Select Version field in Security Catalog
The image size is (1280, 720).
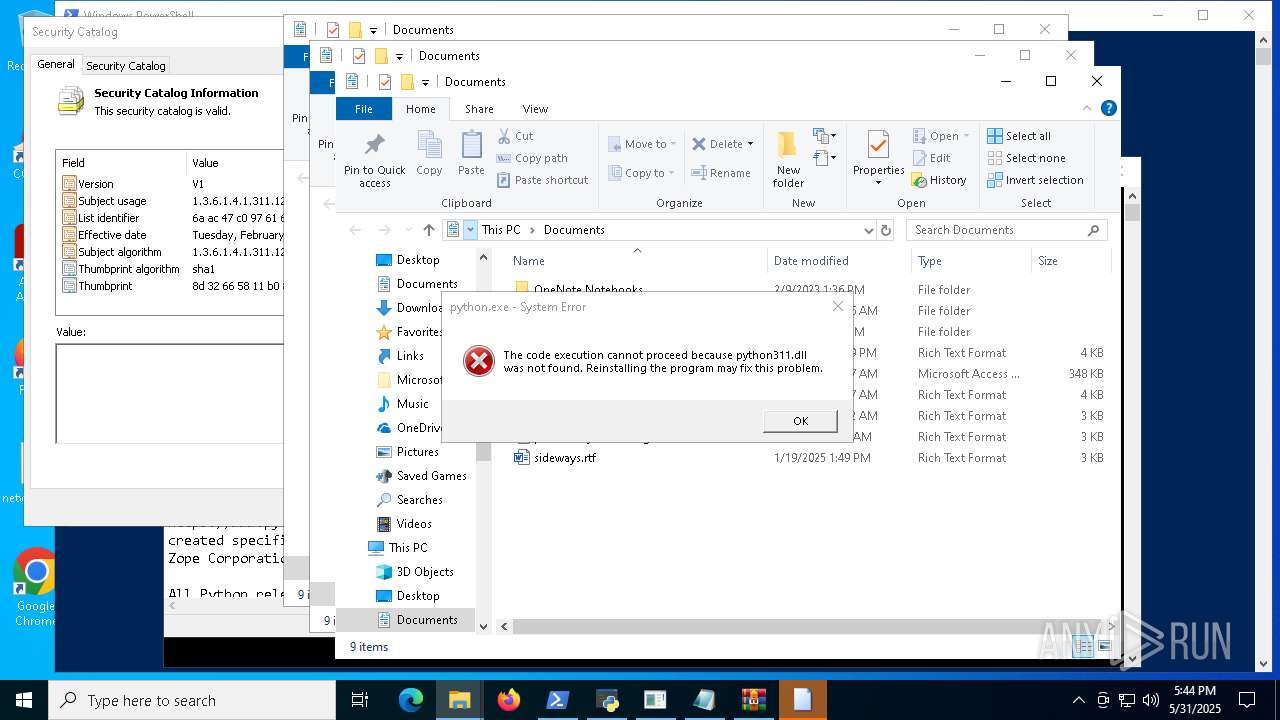point(96,184)
